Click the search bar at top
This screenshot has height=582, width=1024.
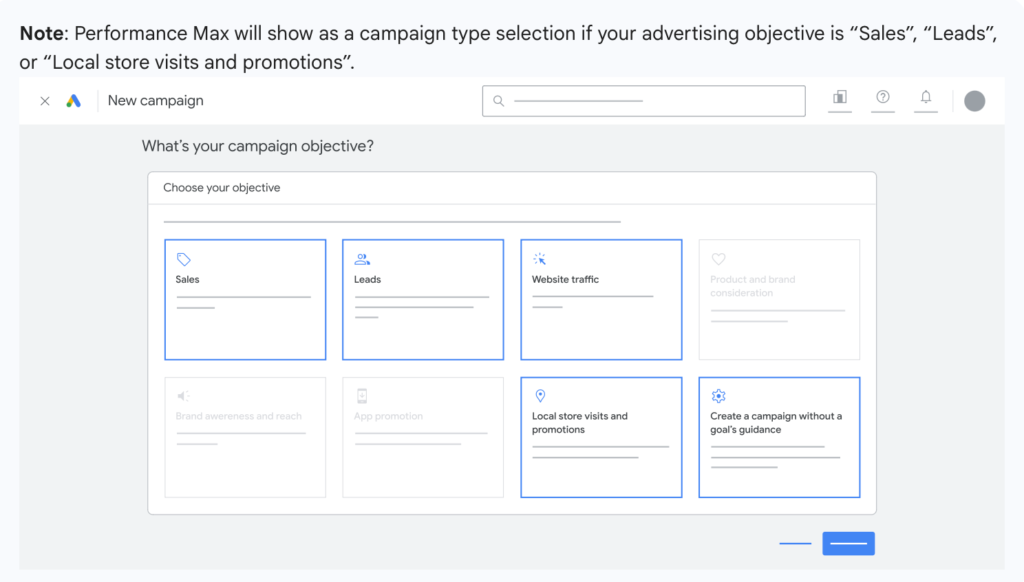(x=643, y=101)
